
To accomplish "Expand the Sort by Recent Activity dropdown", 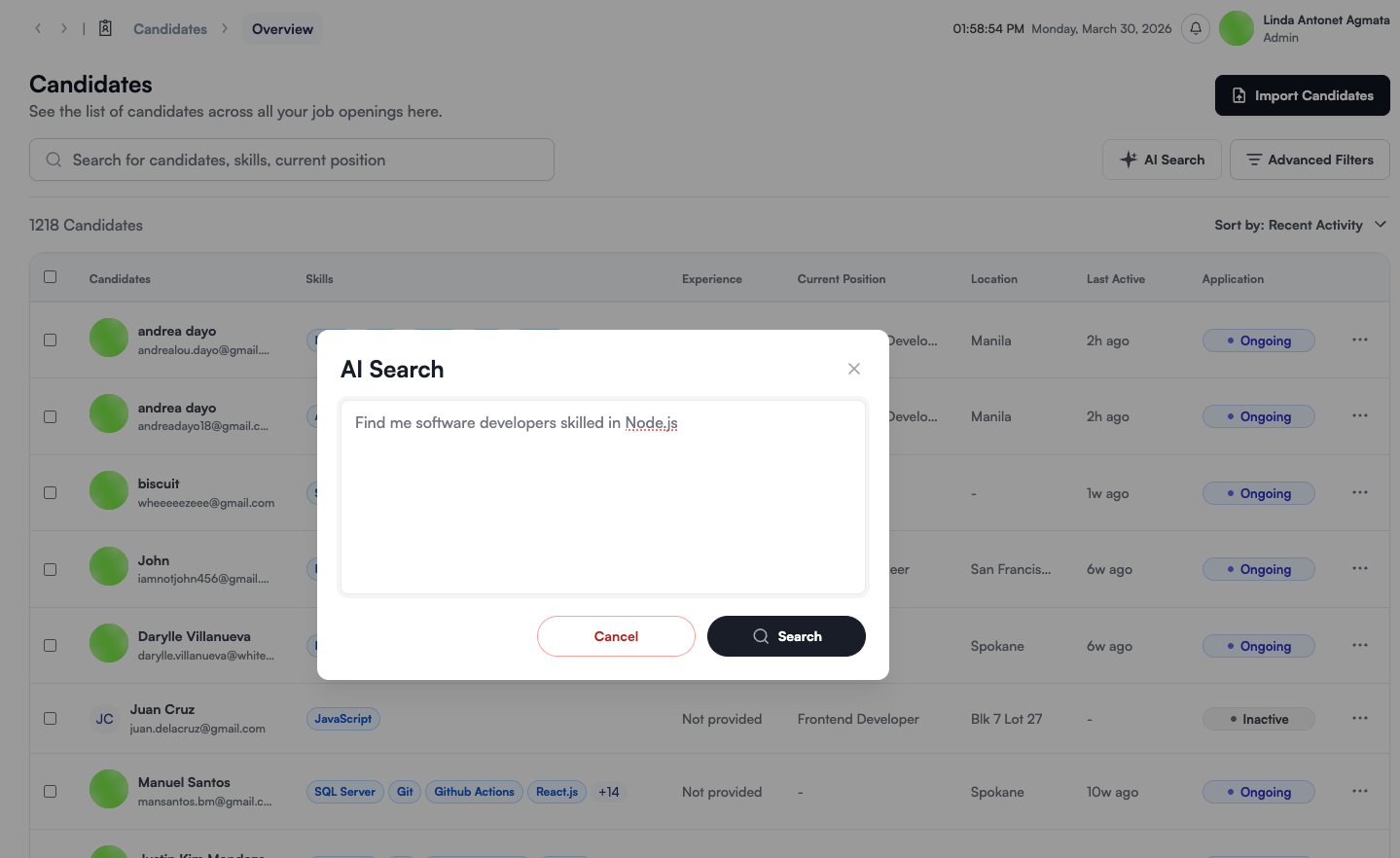I will [1300, 226].
